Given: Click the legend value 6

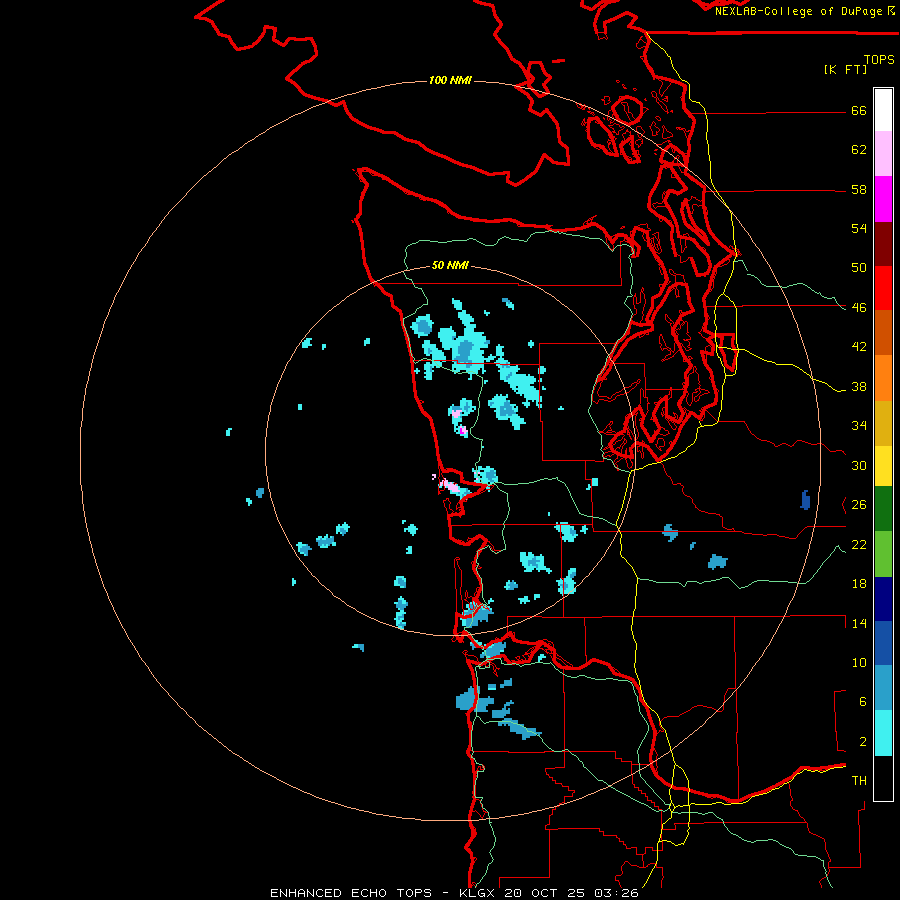Looking at the screenshot, I should 863,702.
